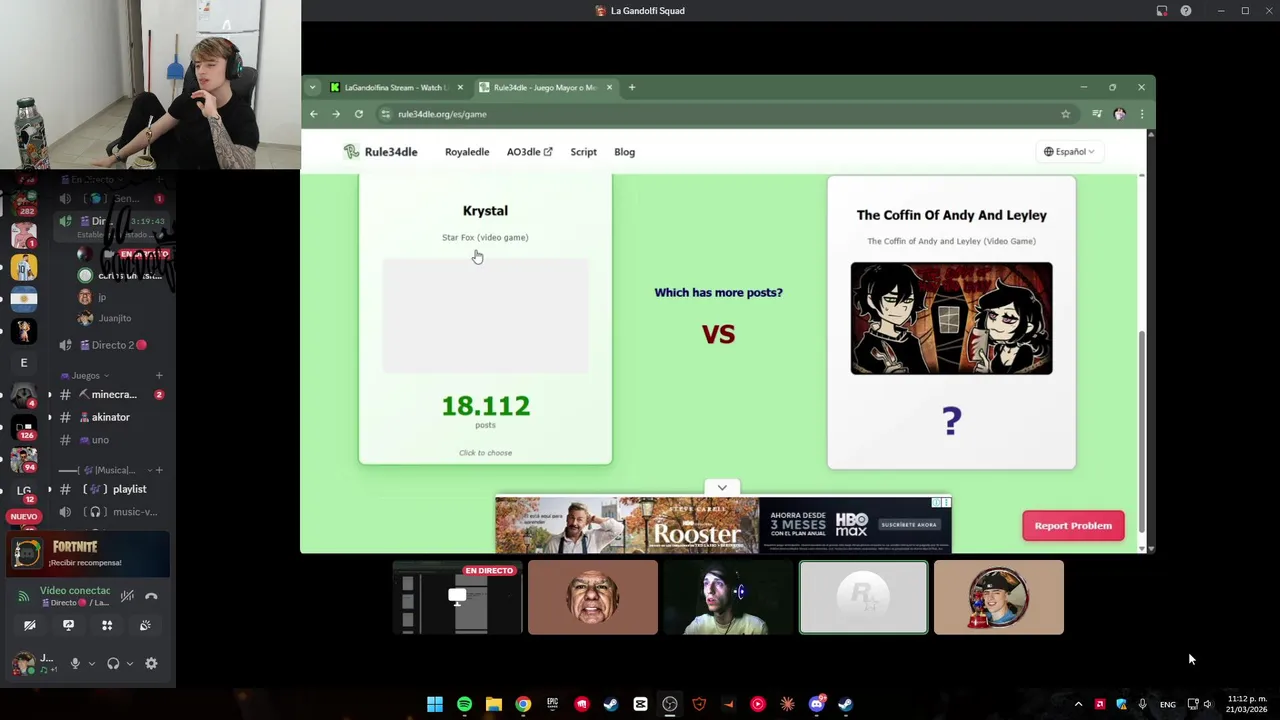Open Chrome's three-dot menu

click(x=1142, y=114)
